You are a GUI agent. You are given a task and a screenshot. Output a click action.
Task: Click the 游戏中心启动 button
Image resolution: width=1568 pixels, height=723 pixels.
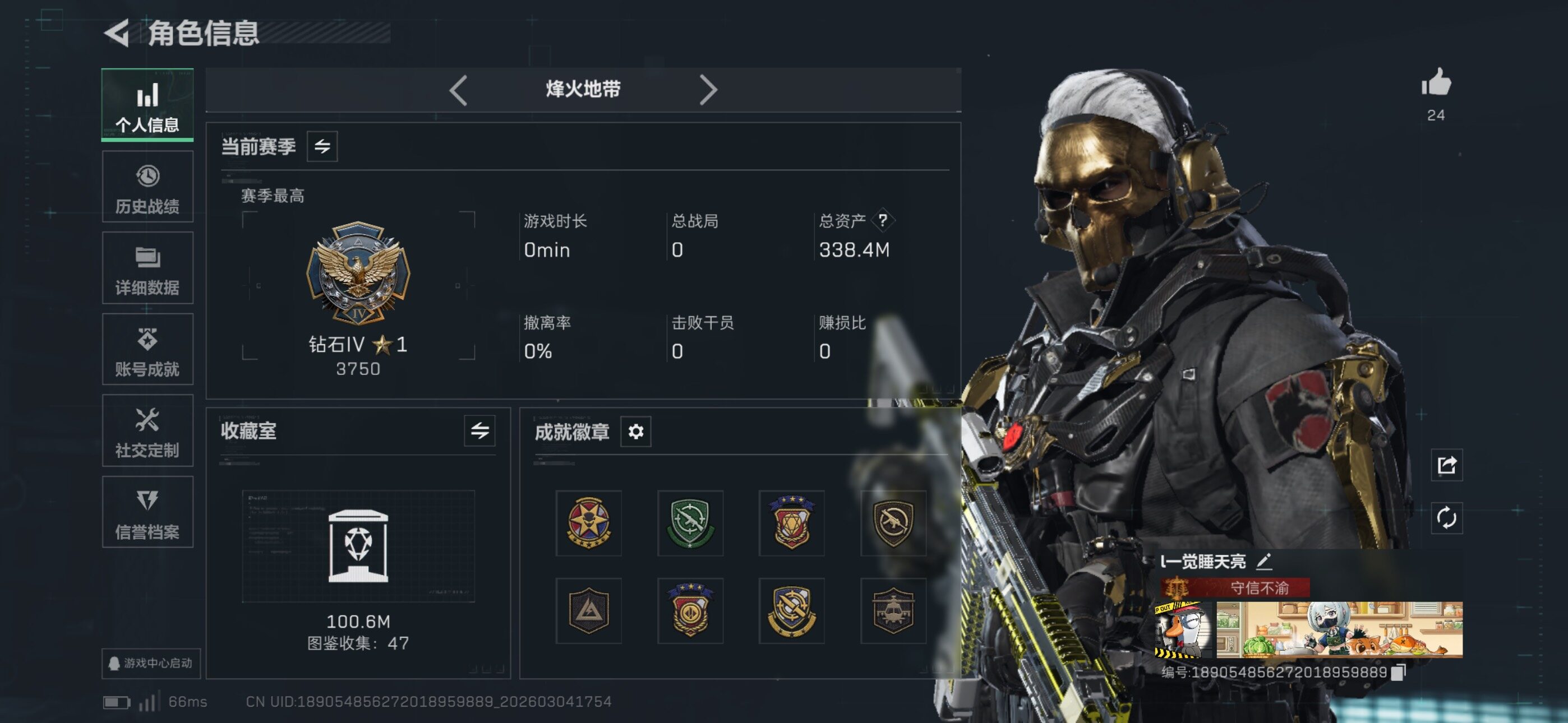[151, 662]
